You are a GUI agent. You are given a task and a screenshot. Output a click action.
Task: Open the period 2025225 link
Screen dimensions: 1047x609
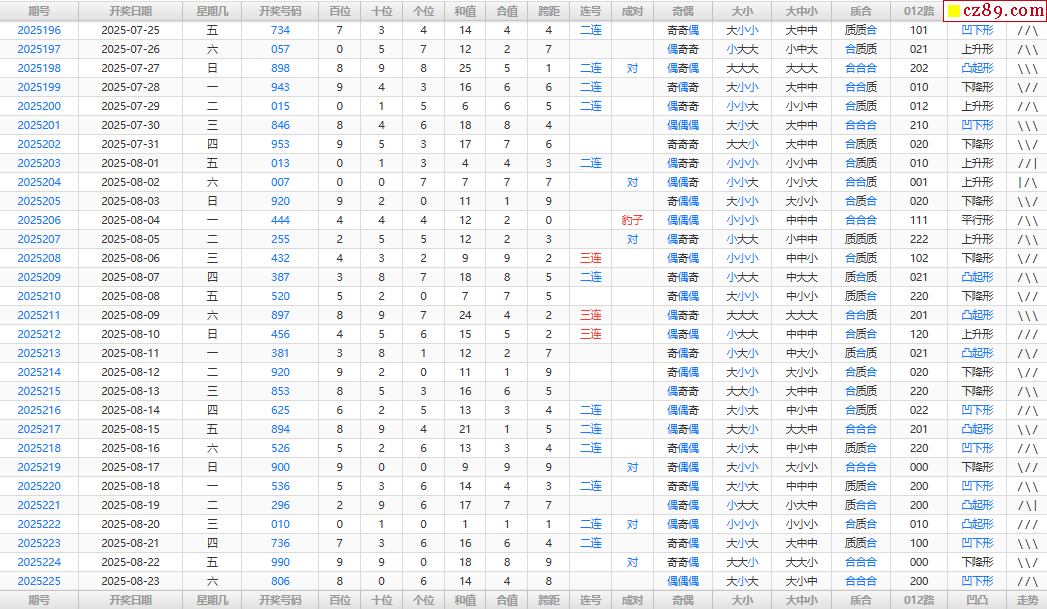click(x=39, y=582)
